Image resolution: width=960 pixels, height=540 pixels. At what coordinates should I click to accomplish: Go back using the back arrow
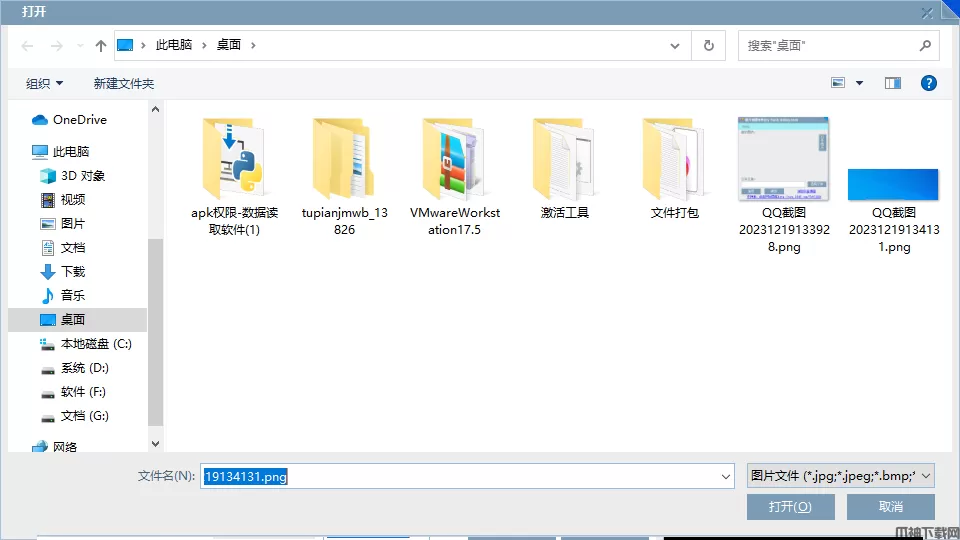pyautogui.click(x=27, y=46)
